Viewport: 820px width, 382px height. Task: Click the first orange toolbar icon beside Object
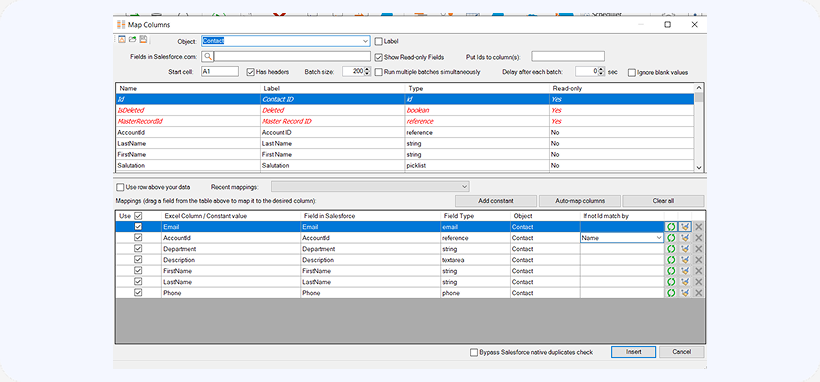click(121, 39)
